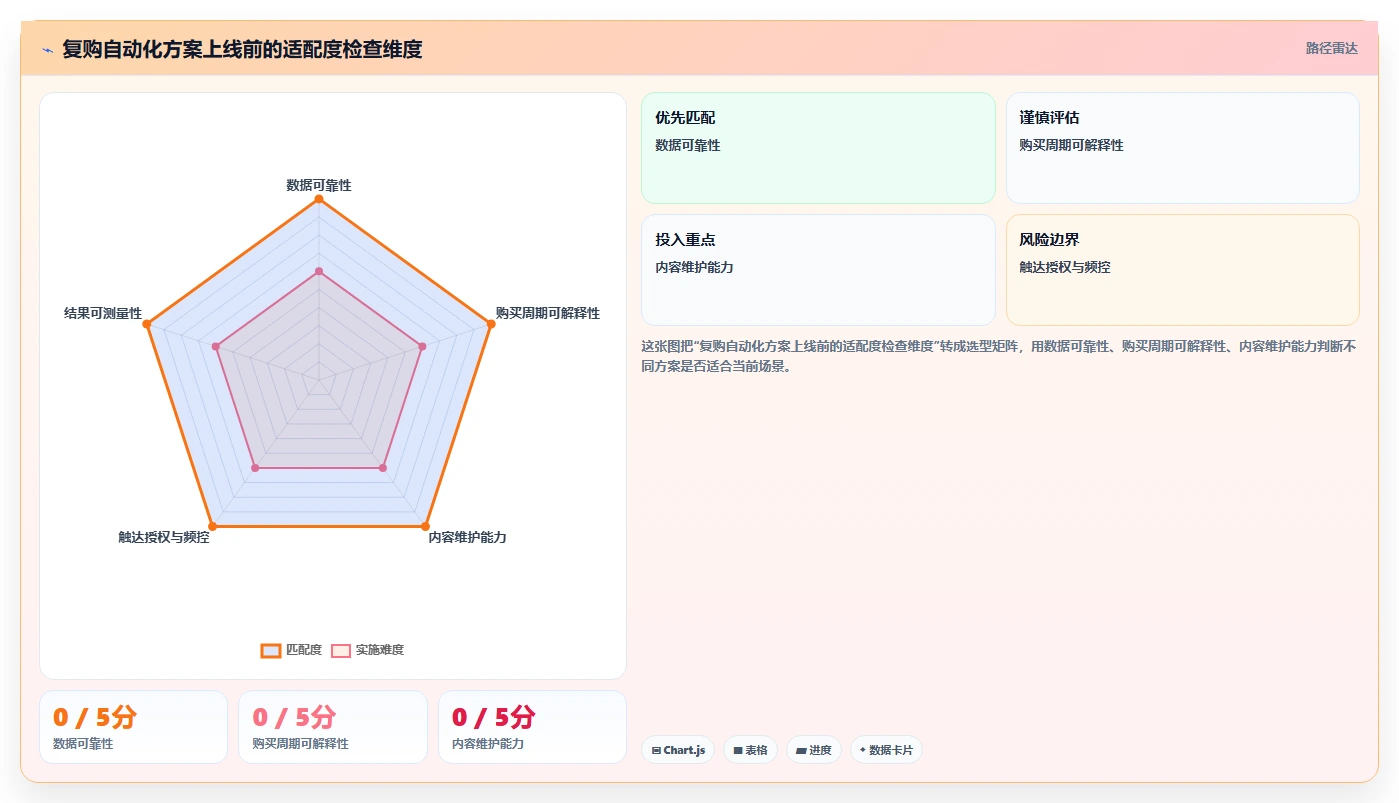Click the 数据可靠性 radar axis label
1399x803 pixels.
pyautogui.click(x=319, y=185)
